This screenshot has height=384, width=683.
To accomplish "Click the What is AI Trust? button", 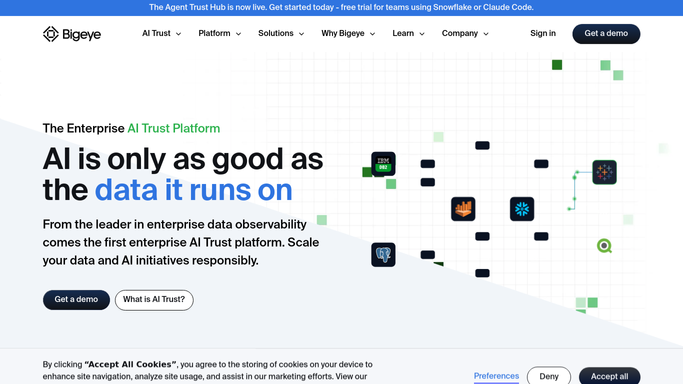I will point(154,300).
